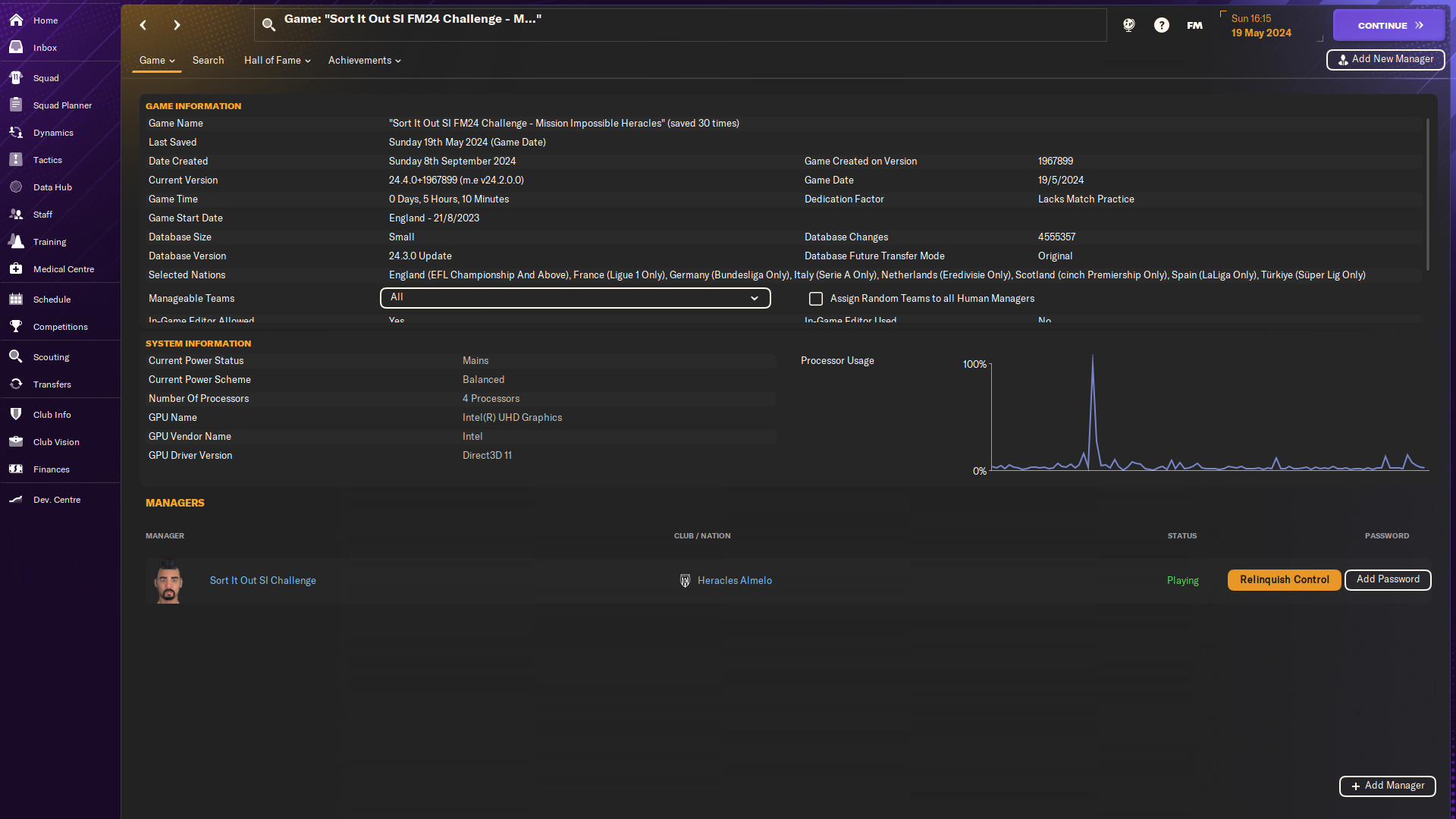Viewport: 1456px width, 819px height.
Task: Click the Lacks Match Practice value
Action: [x=1086, y=199]
